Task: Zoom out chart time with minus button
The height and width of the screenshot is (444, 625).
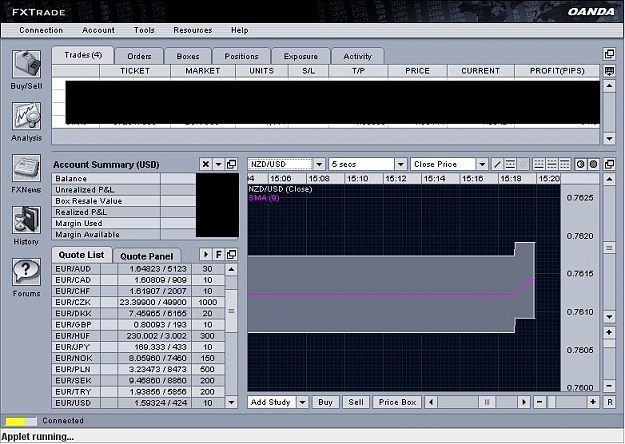Action: [x=540, y=402]
